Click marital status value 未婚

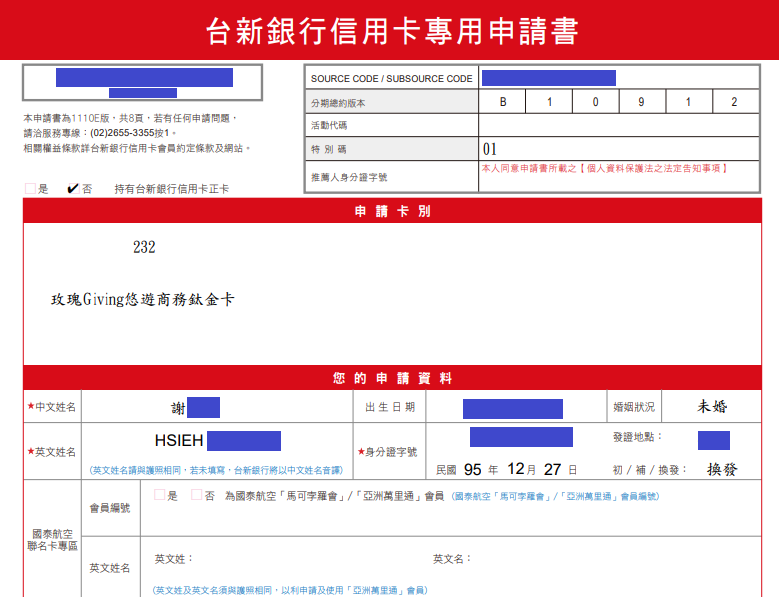[x=711, y=406]
